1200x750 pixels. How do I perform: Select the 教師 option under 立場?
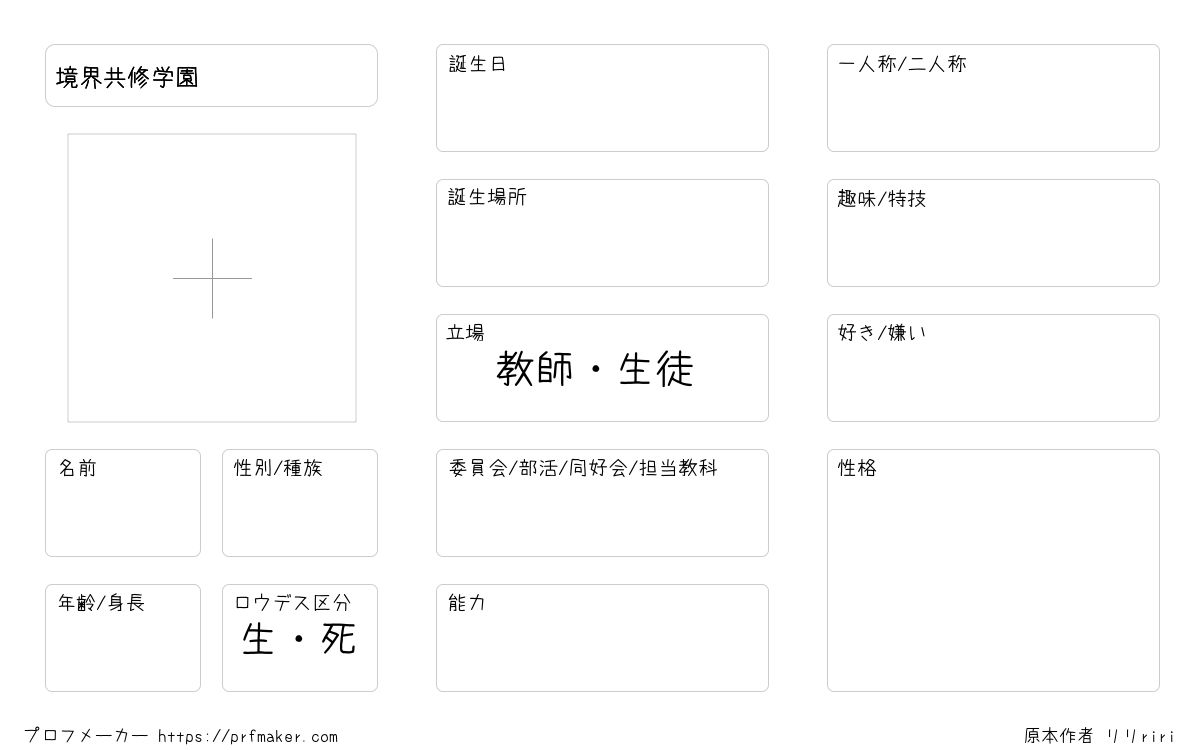pos(535,370)
